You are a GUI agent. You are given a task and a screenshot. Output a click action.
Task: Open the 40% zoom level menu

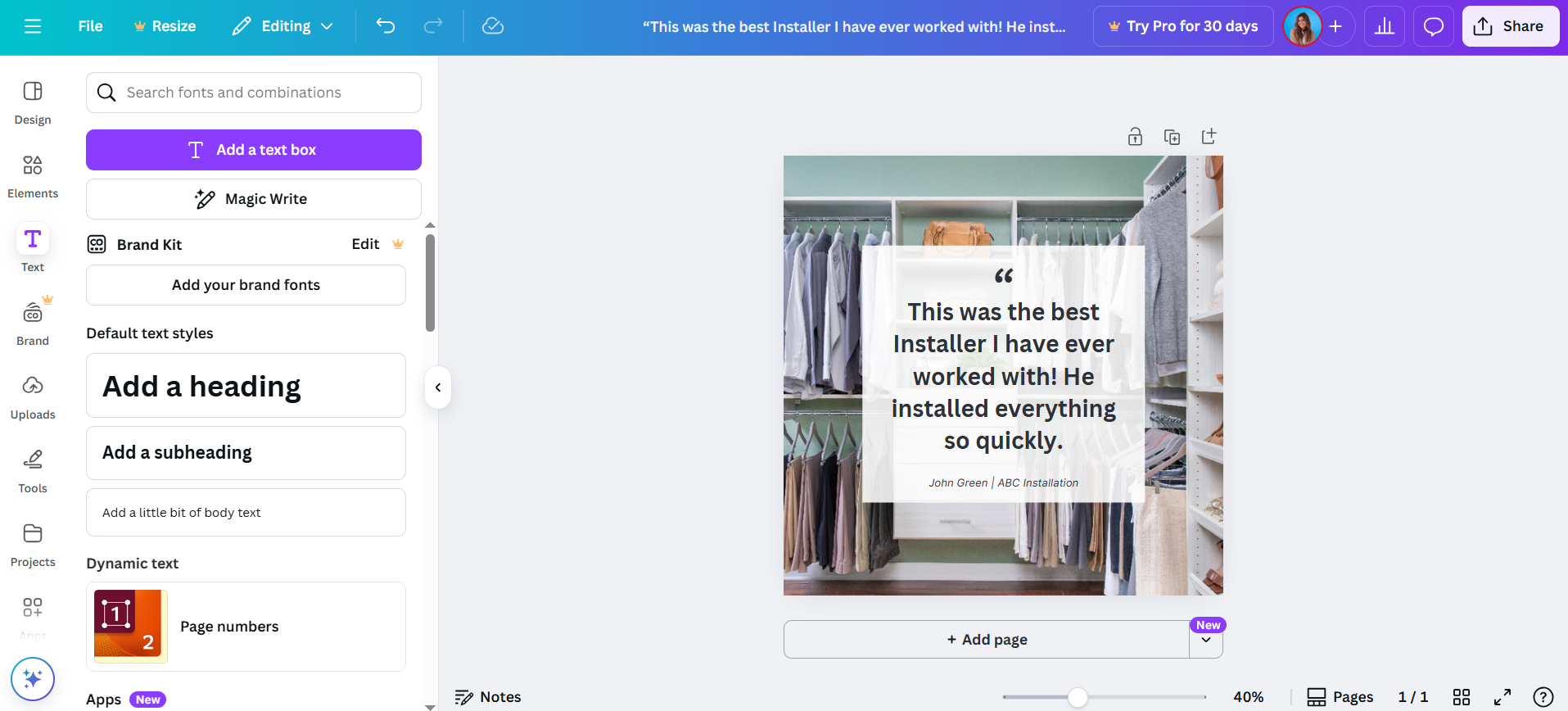1249,697
